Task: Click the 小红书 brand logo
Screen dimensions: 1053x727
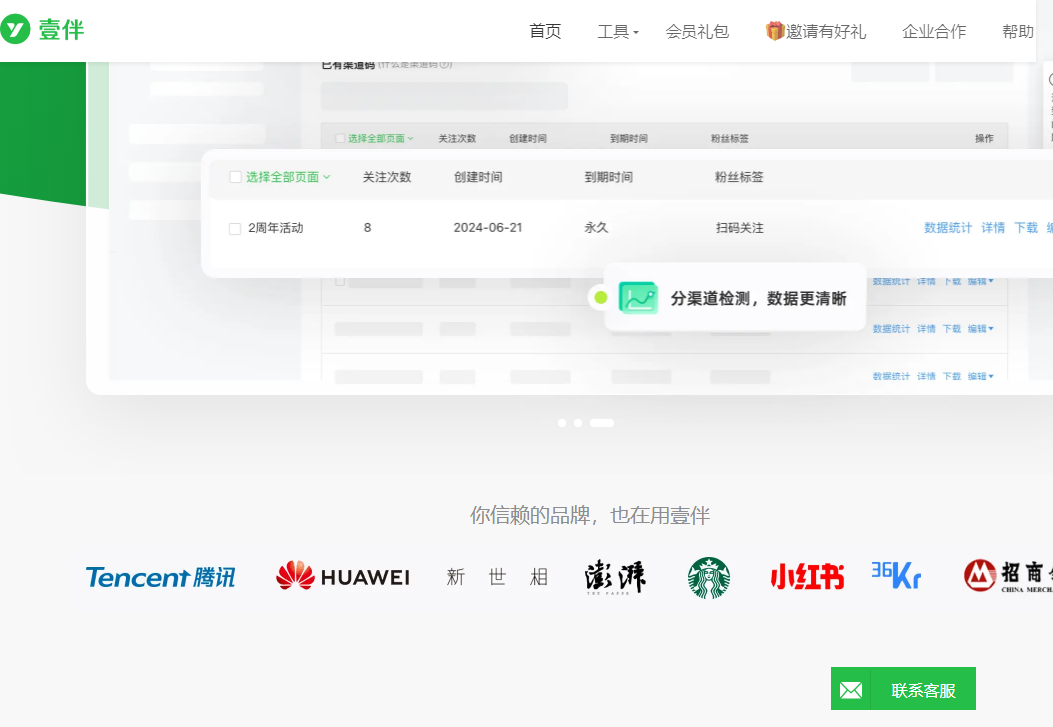Action: (x=807, y=577)
